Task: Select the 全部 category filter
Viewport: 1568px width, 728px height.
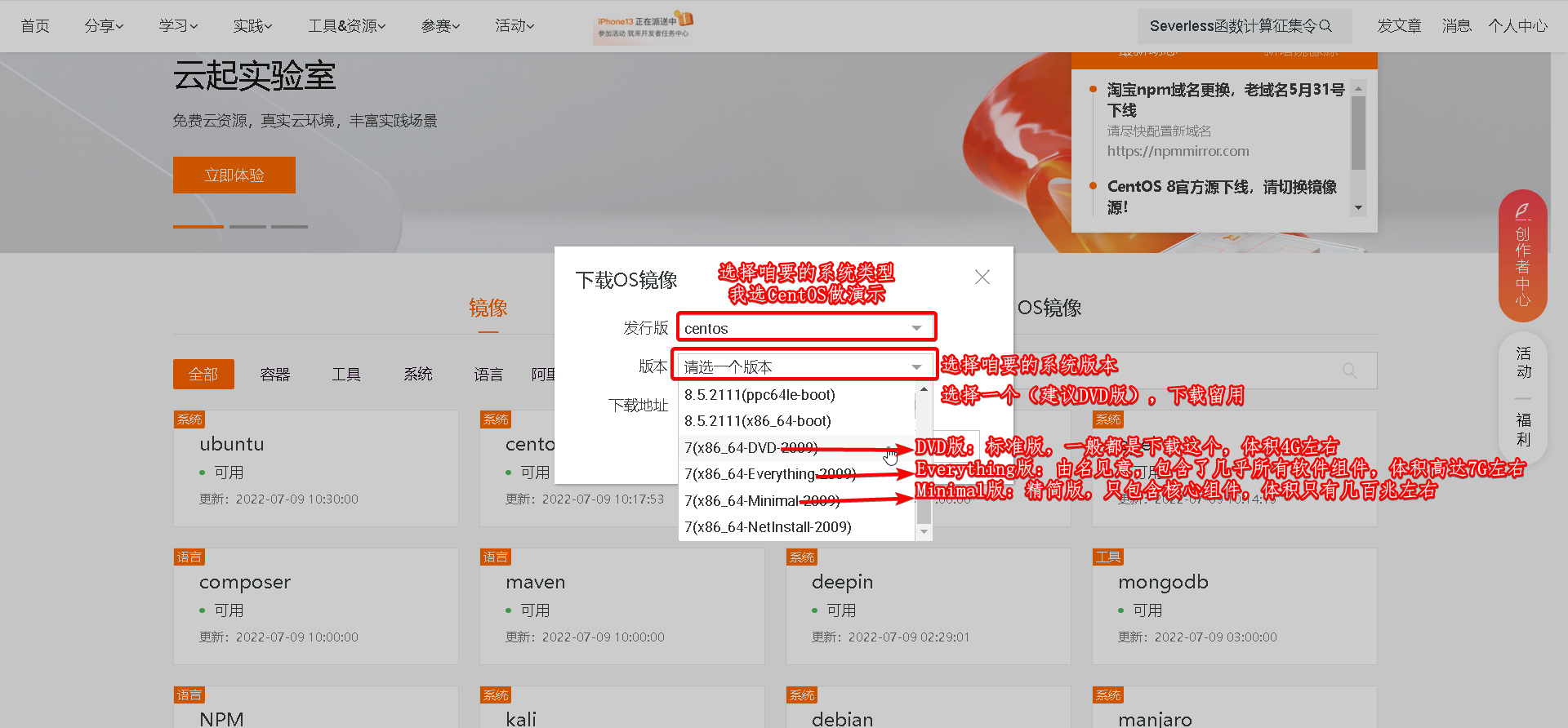Action: click(x=203, y=375)
